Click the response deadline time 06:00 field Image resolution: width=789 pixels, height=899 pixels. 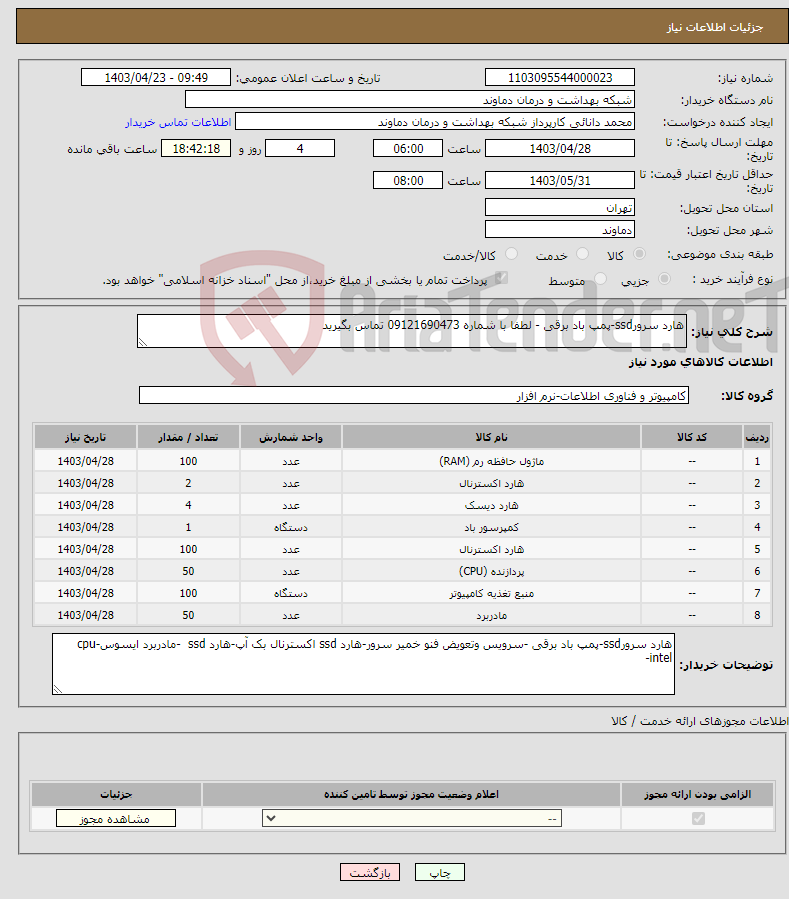click(x=408, y=148)
